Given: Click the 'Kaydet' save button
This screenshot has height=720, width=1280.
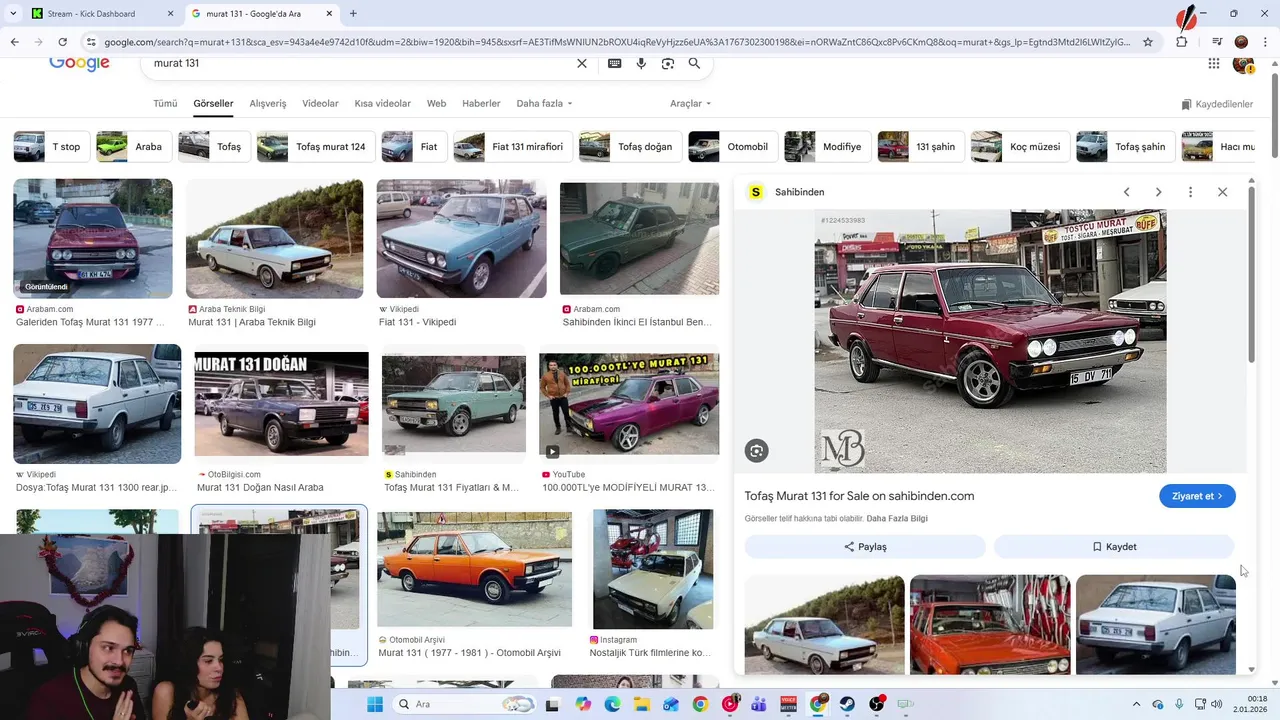Looking at the screenshot, I should click(1114, 547).
